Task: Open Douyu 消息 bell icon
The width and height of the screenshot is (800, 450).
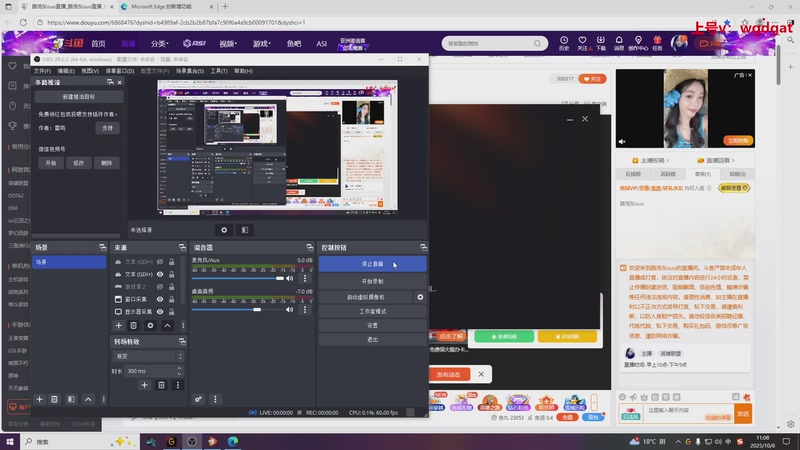Action: pyautogui.click(x=619, y=43)
